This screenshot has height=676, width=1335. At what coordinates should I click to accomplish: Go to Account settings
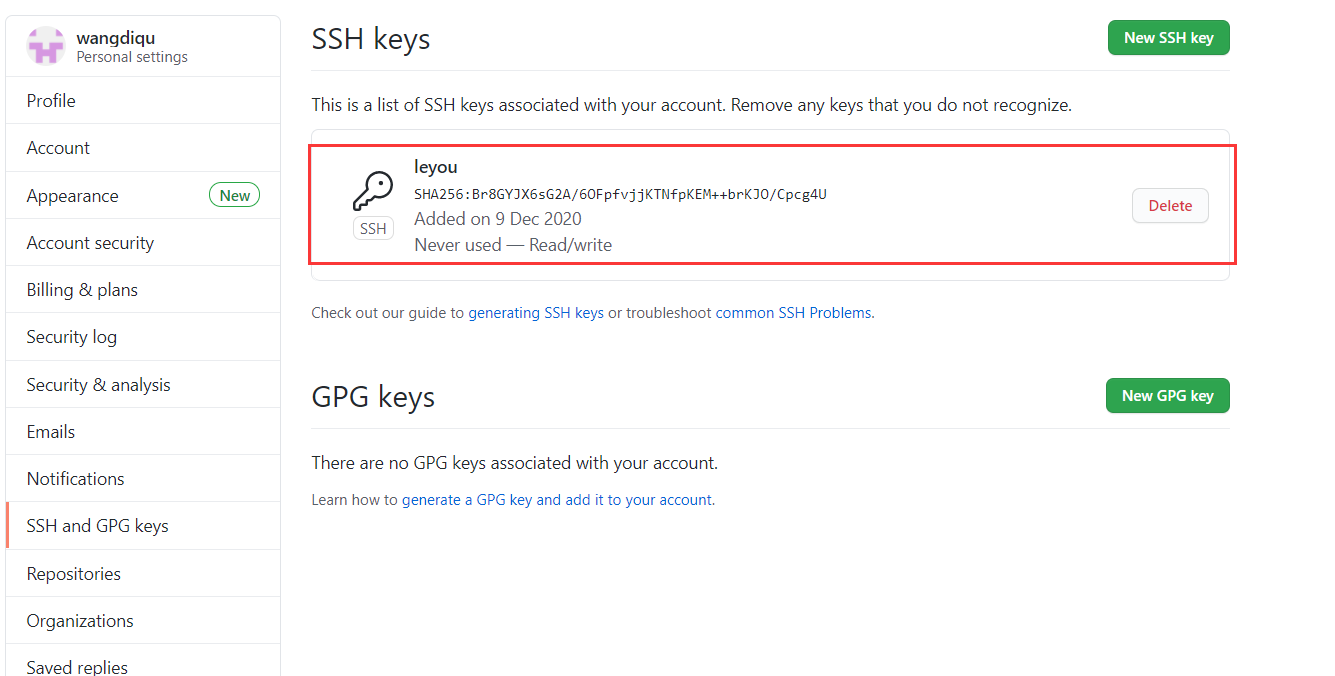(x=58, y=148)
